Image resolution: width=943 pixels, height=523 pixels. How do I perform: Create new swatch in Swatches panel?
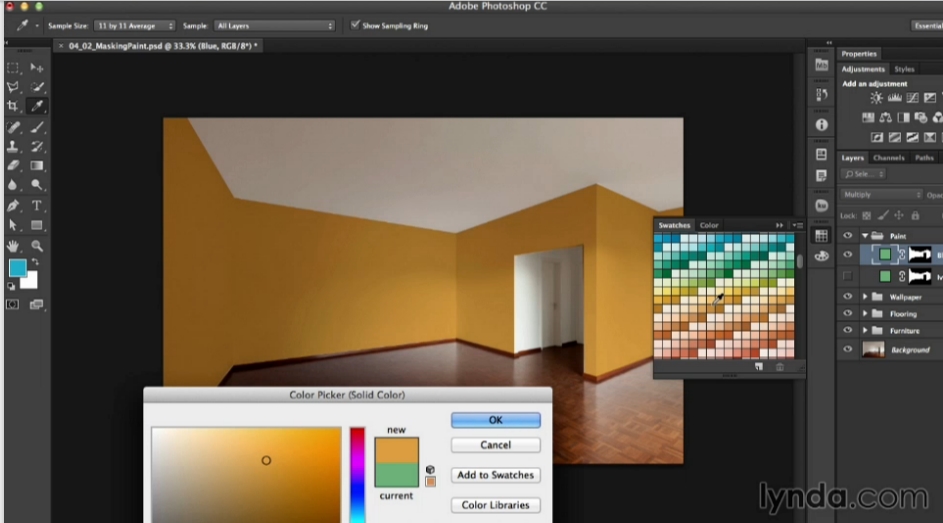point(759,367)
